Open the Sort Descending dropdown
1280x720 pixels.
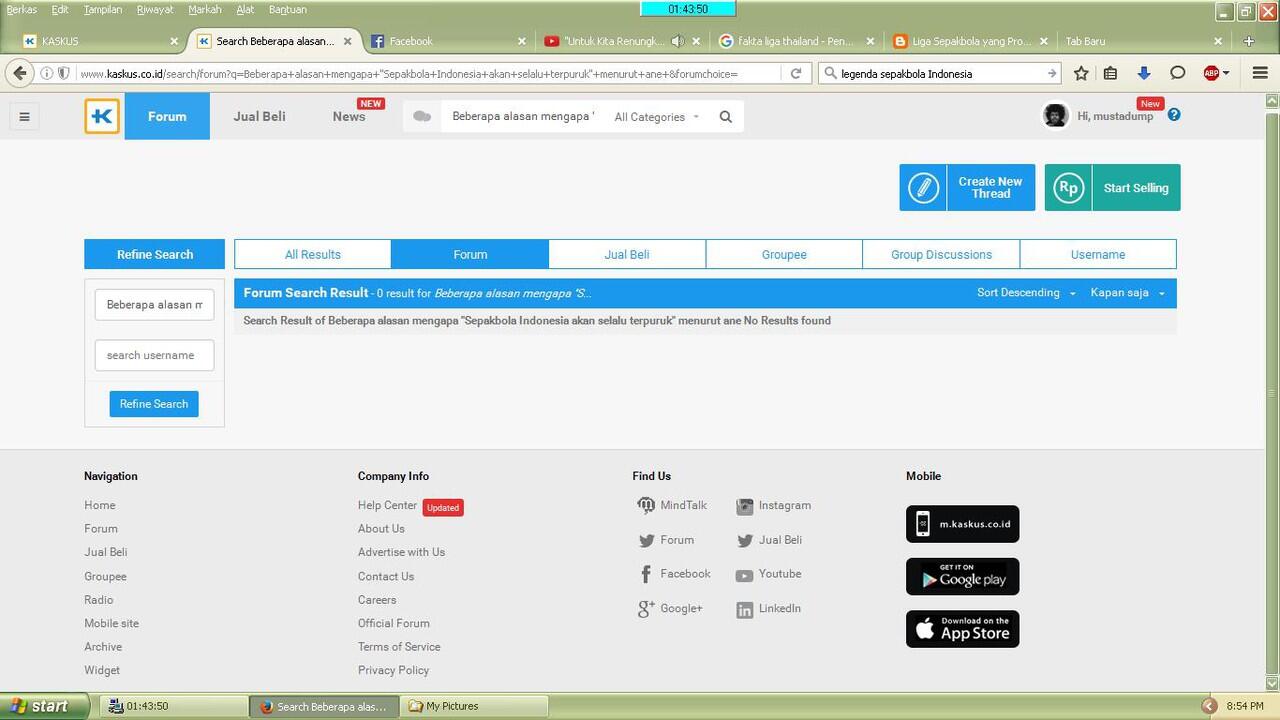coord(1026,293)
